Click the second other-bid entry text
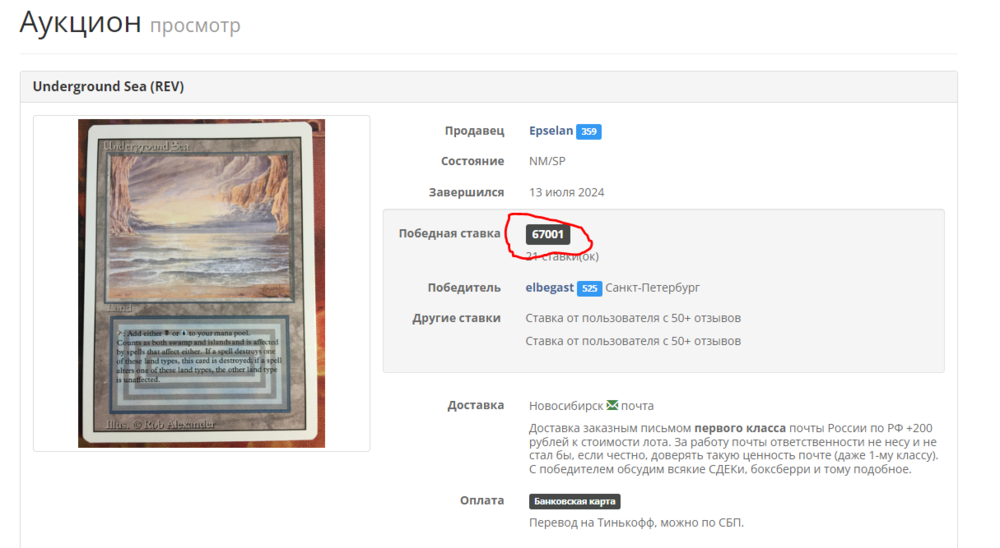 [633, 341]
